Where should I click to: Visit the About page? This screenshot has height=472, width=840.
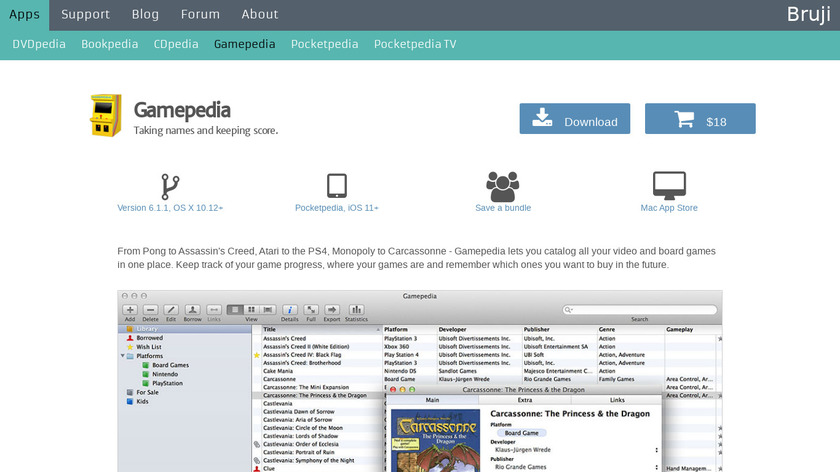[259, 14]
